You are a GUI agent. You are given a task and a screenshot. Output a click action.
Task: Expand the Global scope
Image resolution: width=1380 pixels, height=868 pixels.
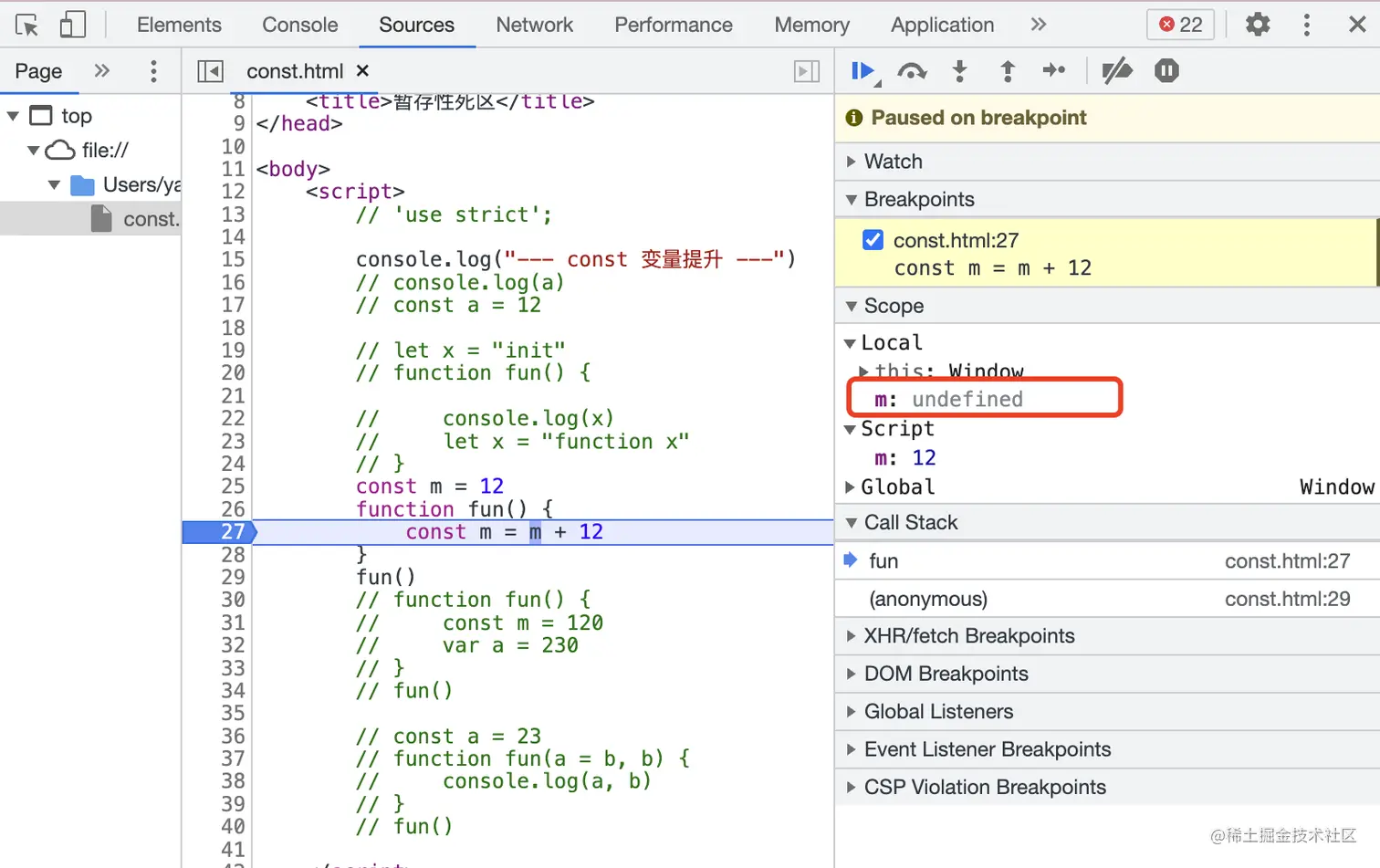(850, 487)
